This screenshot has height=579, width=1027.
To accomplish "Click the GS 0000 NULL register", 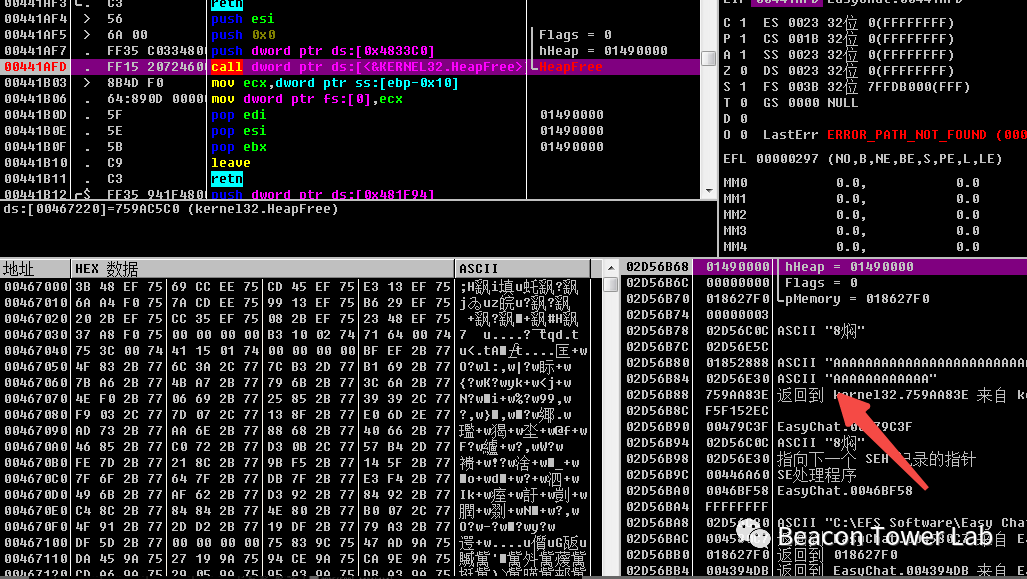I will click(x=810, y=103).
